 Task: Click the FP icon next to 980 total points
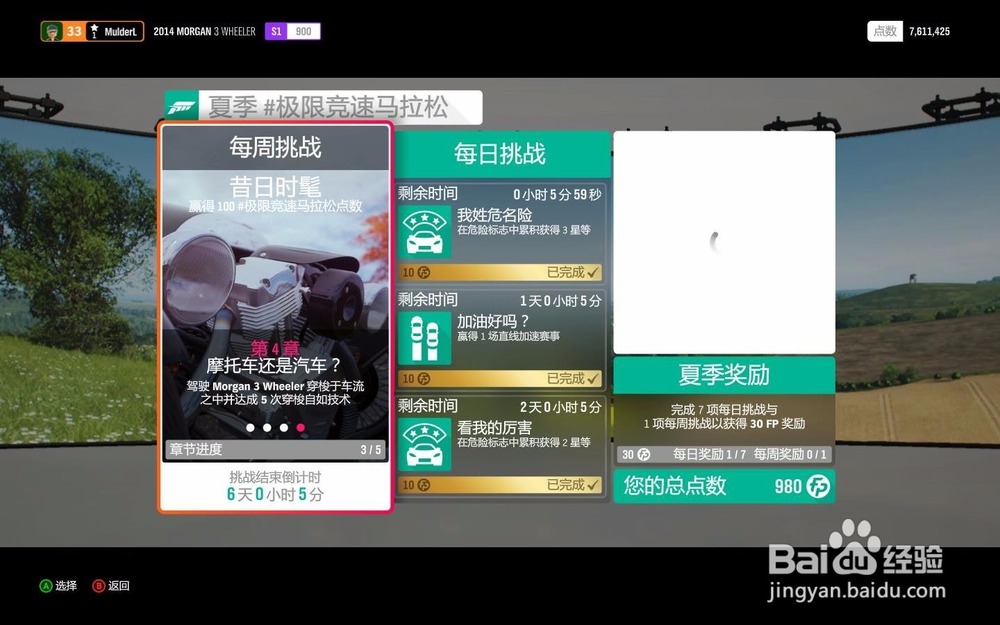pyautogui.click(x=818, y=486)
